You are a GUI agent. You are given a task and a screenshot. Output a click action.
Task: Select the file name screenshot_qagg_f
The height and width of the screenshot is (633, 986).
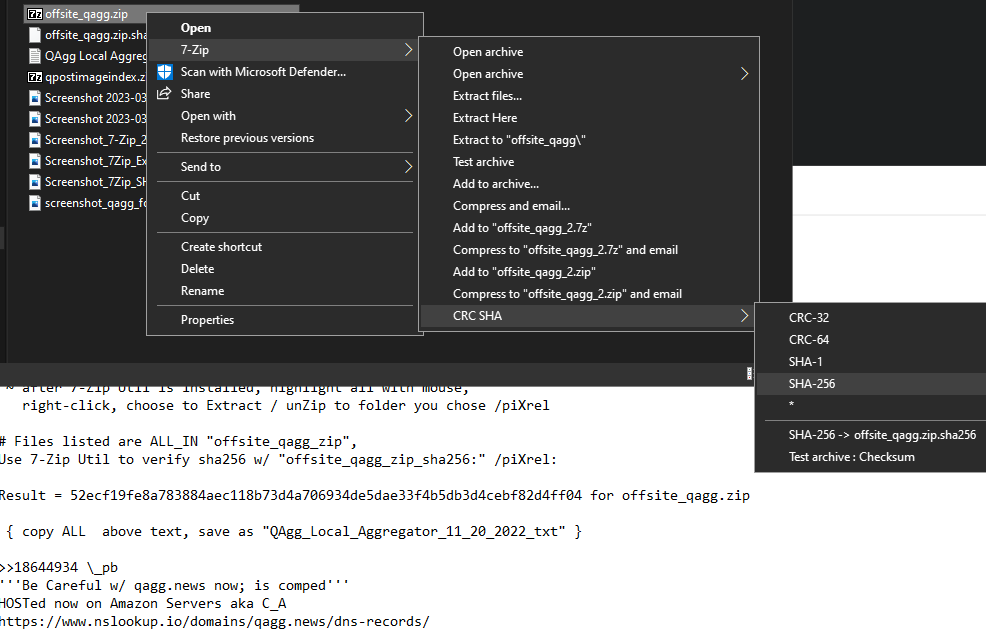pos(96,203)
